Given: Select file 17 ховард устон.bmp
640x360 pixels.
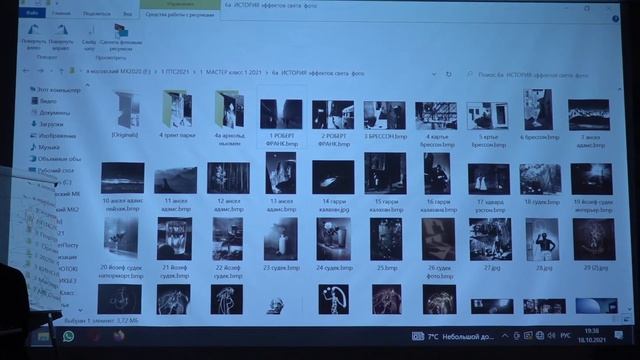Looking at the screenshot, I should point(489,188).
